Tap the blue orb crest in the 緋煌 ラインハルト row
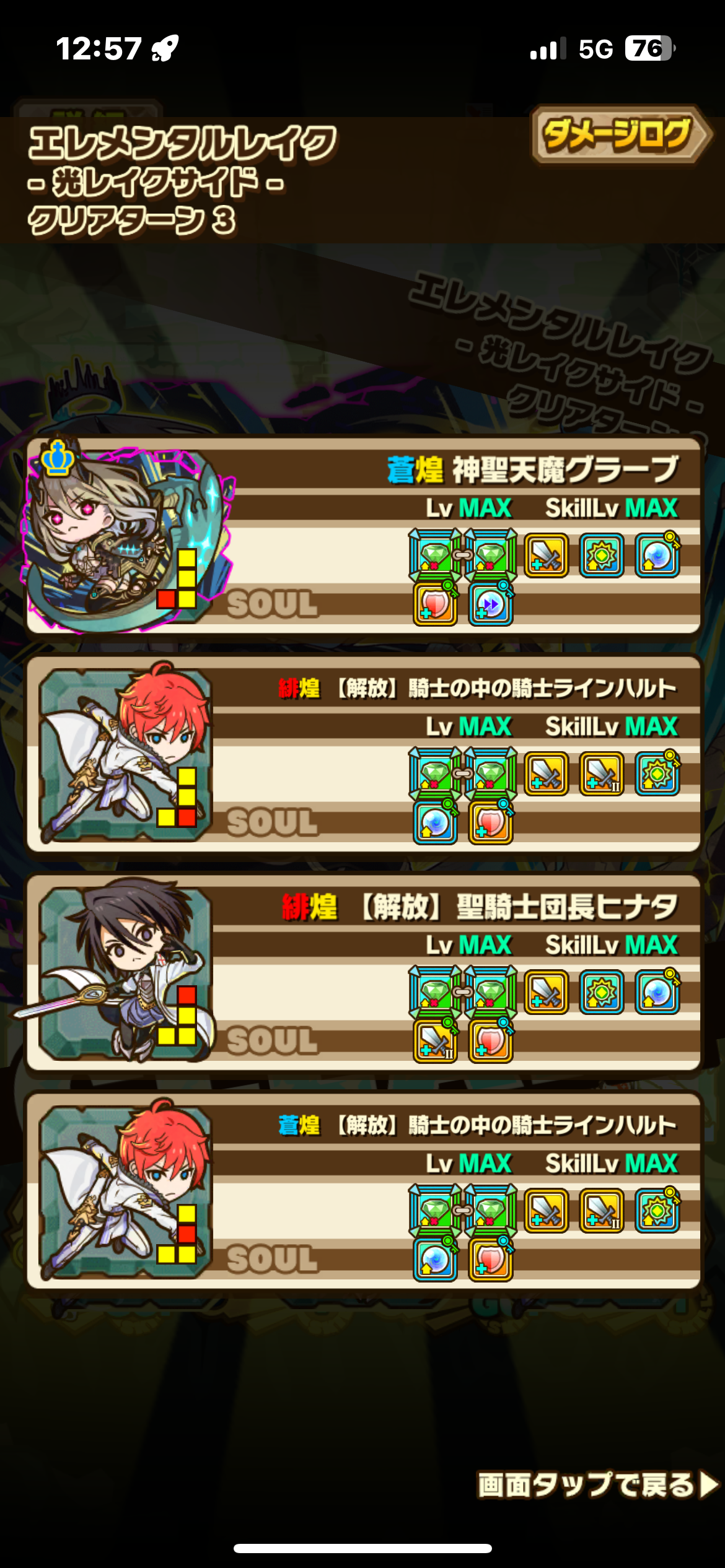Viewport: 725px width, 1568px height. tap(436, 822)
